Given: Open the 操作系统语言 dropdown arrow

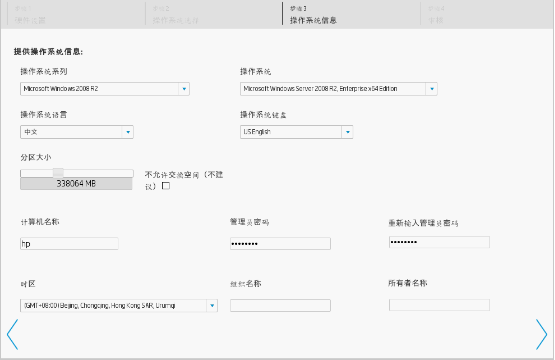Looking at the screenshot, I should click(x=128, y=132).
